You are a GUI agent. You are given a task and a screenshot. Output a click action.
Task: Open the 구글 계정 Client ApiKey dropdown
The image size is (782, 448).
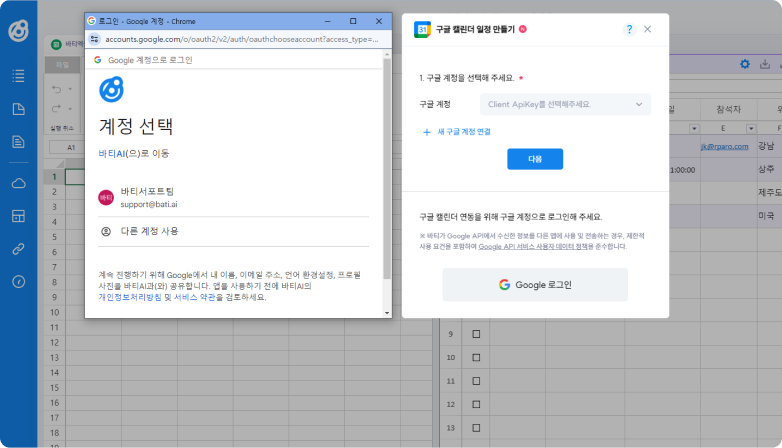[566, 104]
